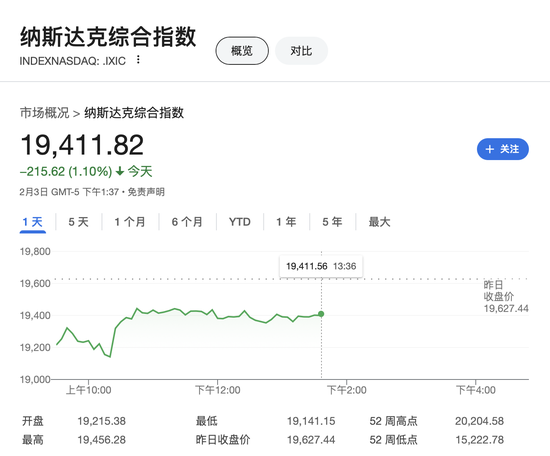Select the 1 天 time range tab
Screen dimensions: 550x456
33,222
